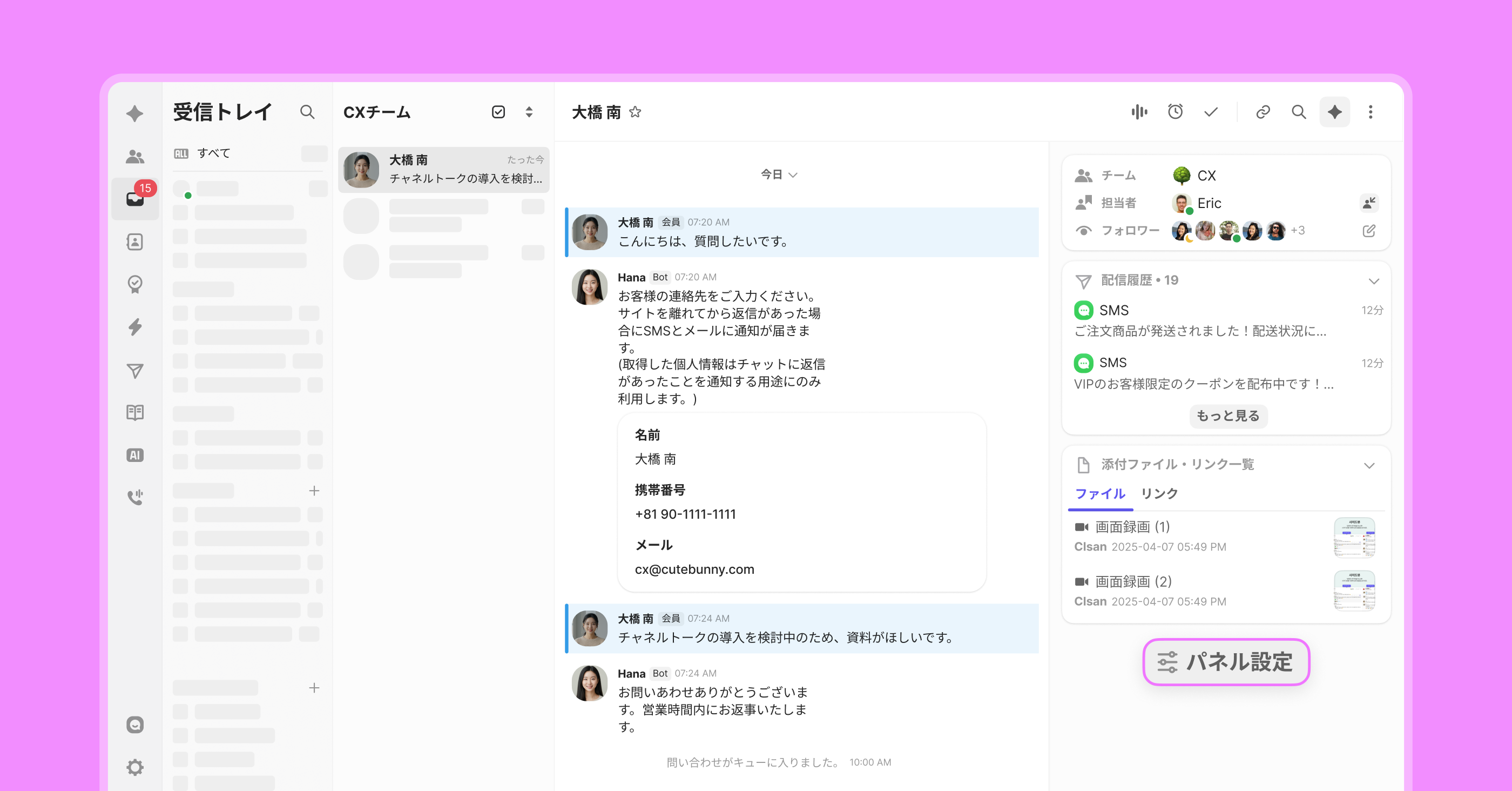The width and height of the screenshot is (1512, 791).
Task: Toggle the star next to 大橋 南
Action: click(x=635, y=112)
